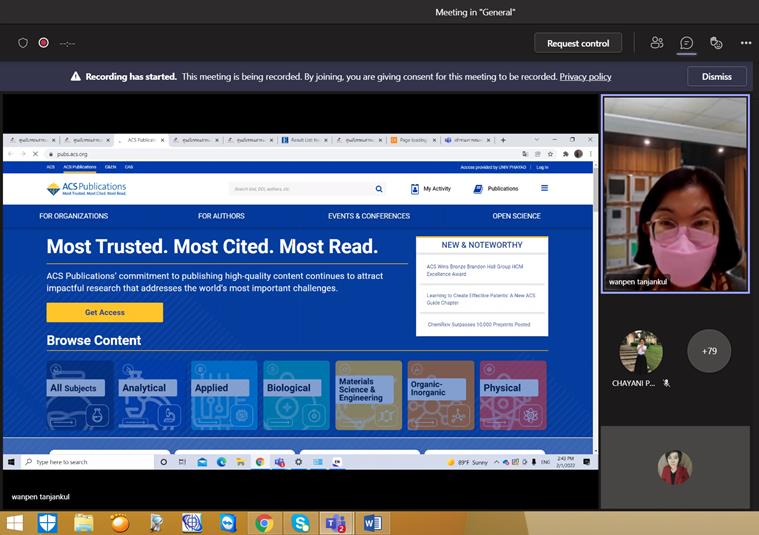759x535 pixels.
Task: Click the muted microphone icon beside CHAYANI
Action: 667,383
